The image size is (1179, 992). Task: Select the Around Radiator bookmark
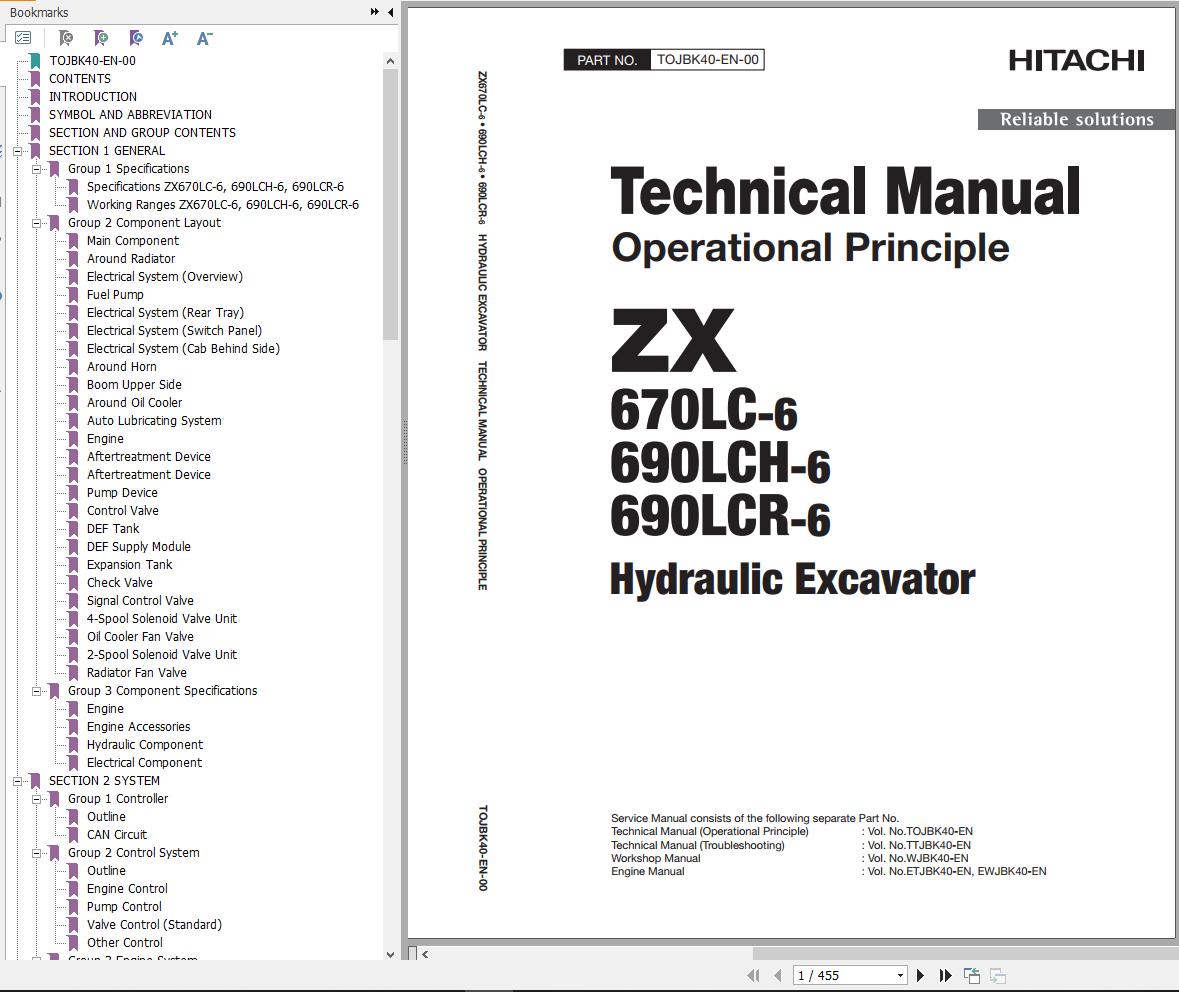pos(131,259)
